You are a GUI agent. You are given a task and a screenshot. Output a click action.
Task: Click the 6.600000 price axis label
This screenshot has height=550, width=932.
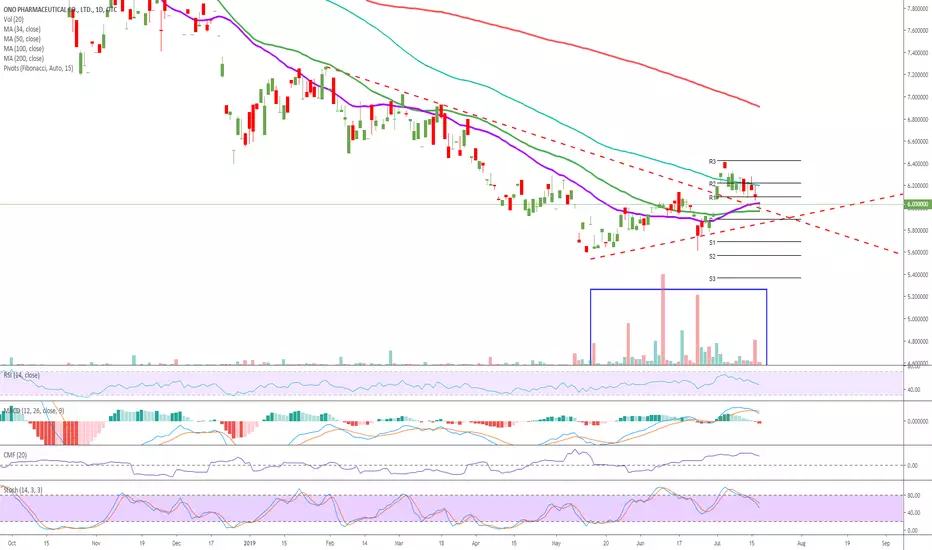tap(918, 142)
